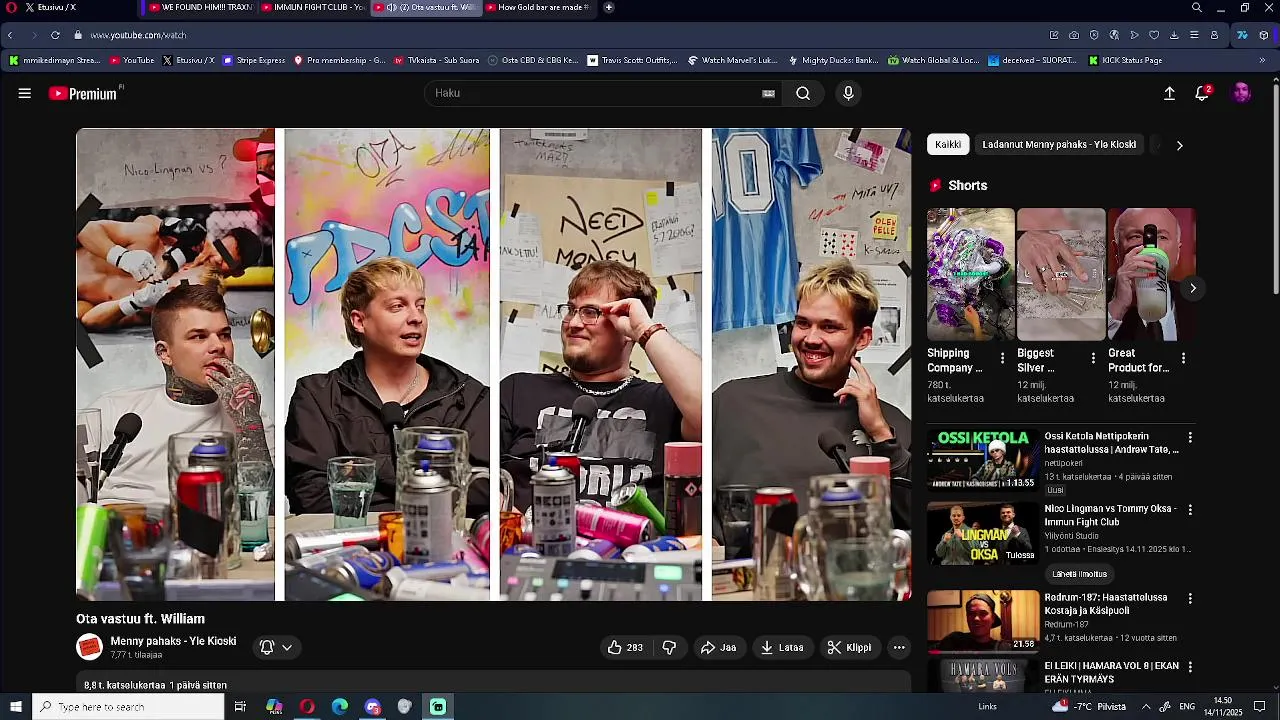Open KICK Status Page bookmark
The width and height of the screenshot is (1280, 720).
click(1125, 60)
